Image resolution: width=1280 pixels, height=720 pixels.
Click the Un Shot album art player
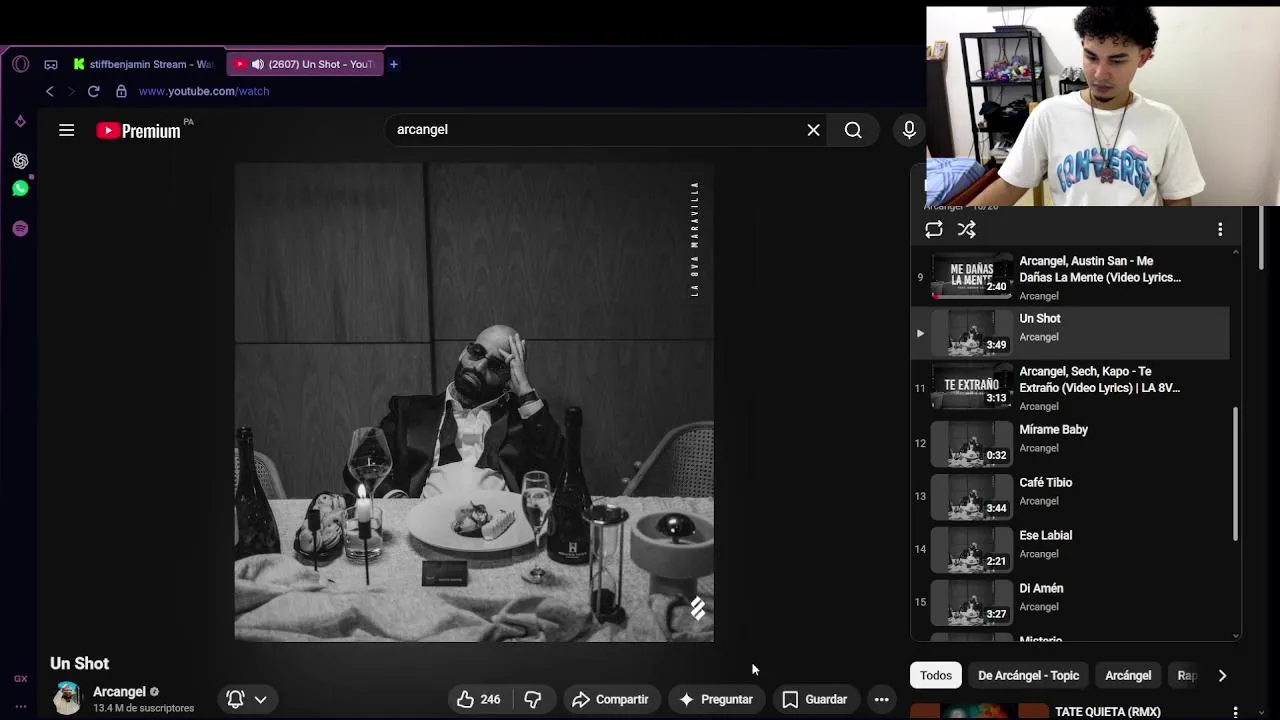click(474, 403)
